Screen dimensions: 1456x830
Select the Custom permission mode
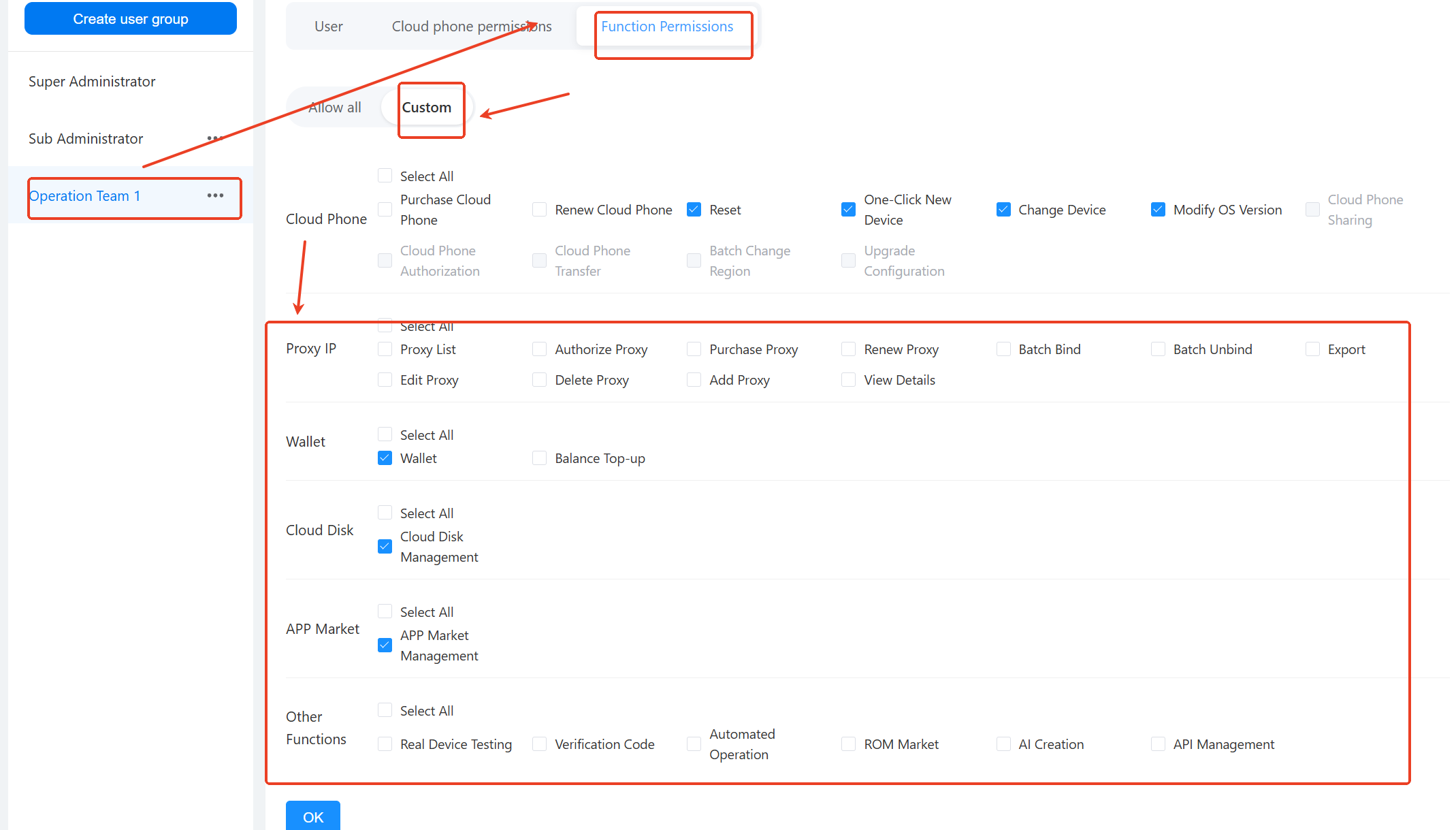pos(426,108)
